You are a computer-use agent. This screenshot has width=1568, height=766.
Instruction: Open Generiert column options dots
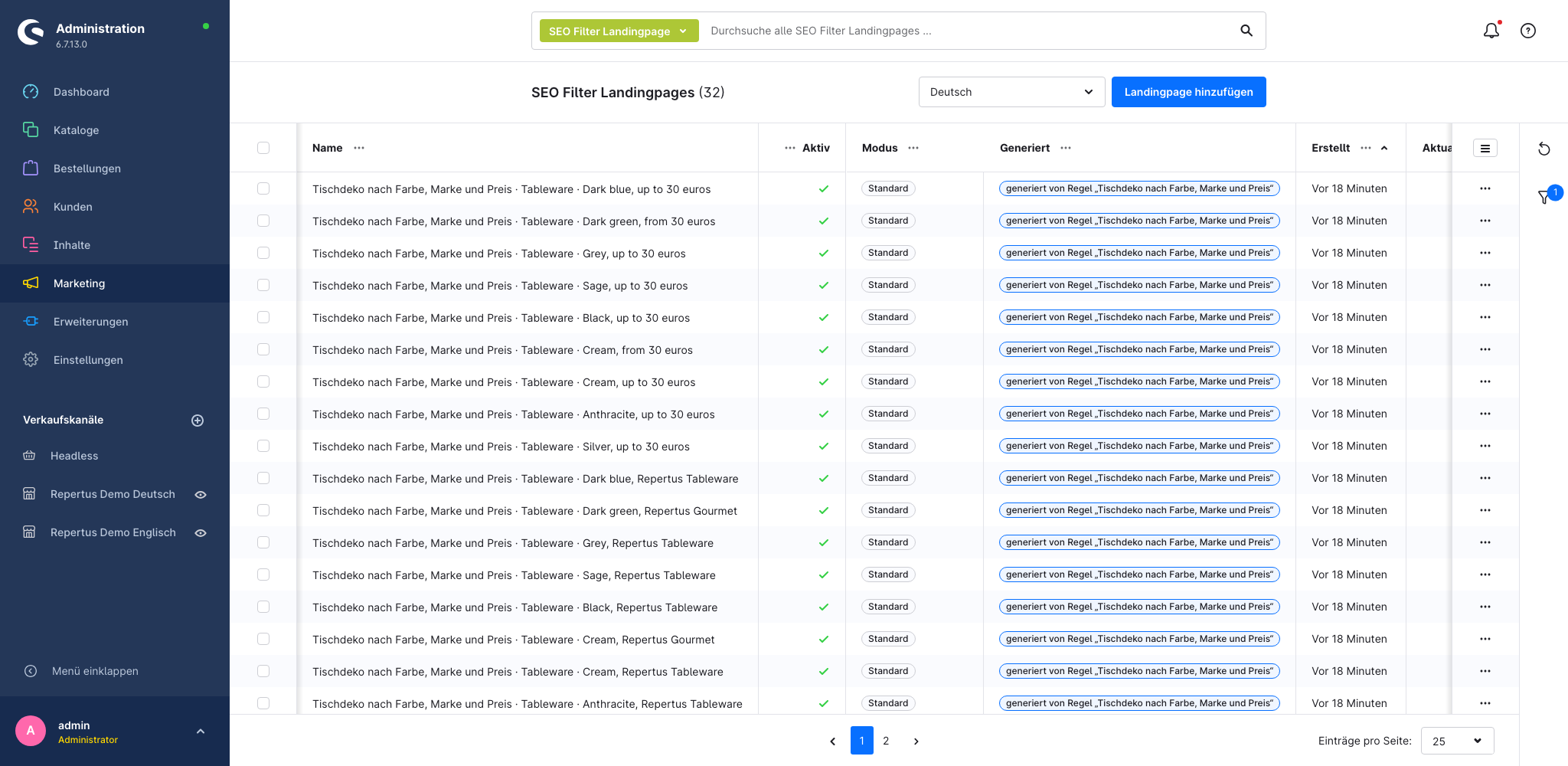click(1066, 148)
